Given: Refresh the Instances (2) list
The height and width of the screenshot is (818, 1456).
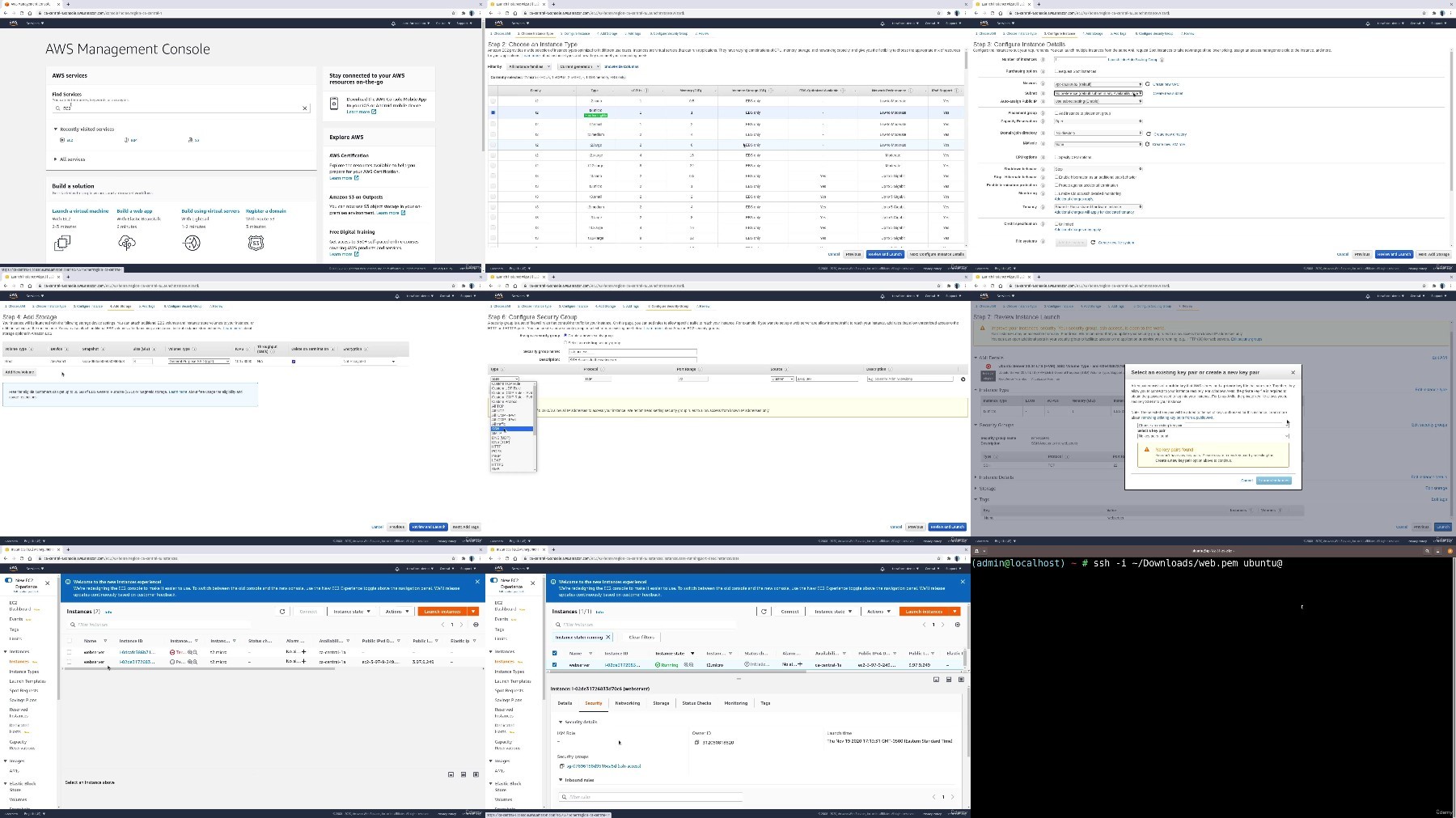Looking at the screenshot, I should coord(282,611).
